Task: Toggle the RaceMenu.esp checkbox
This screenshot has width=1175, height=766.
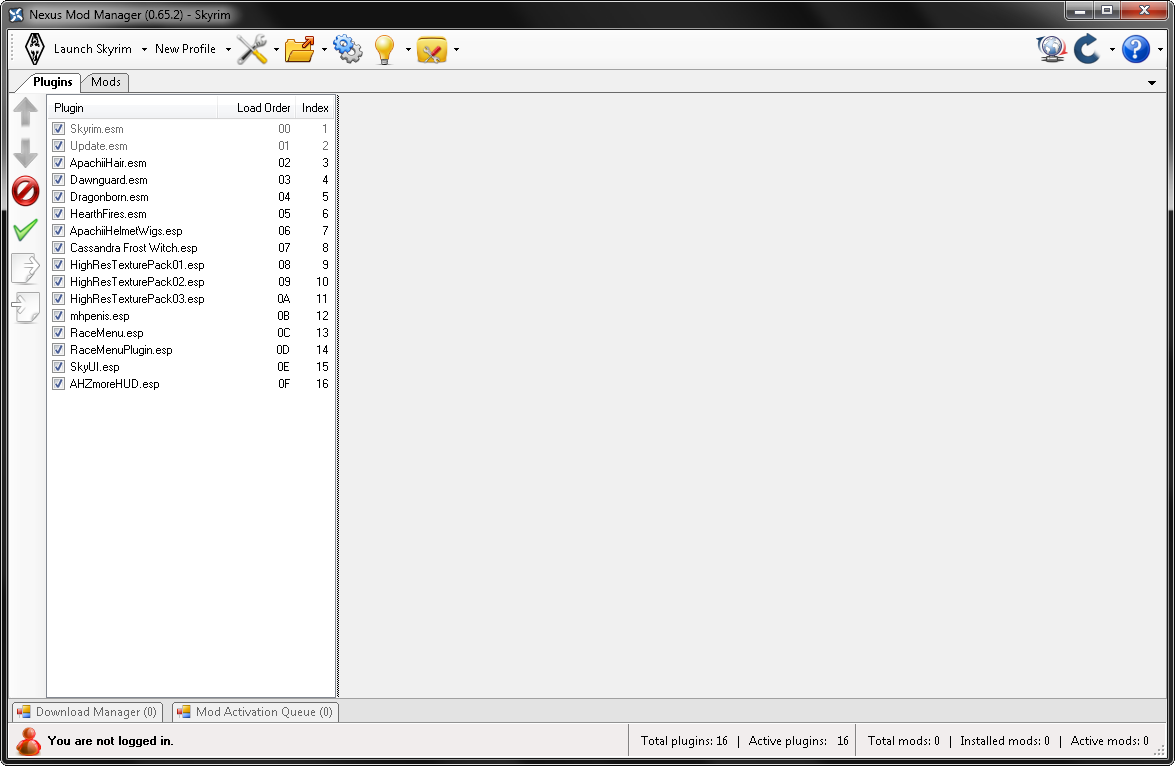Action: click(58, 333)
